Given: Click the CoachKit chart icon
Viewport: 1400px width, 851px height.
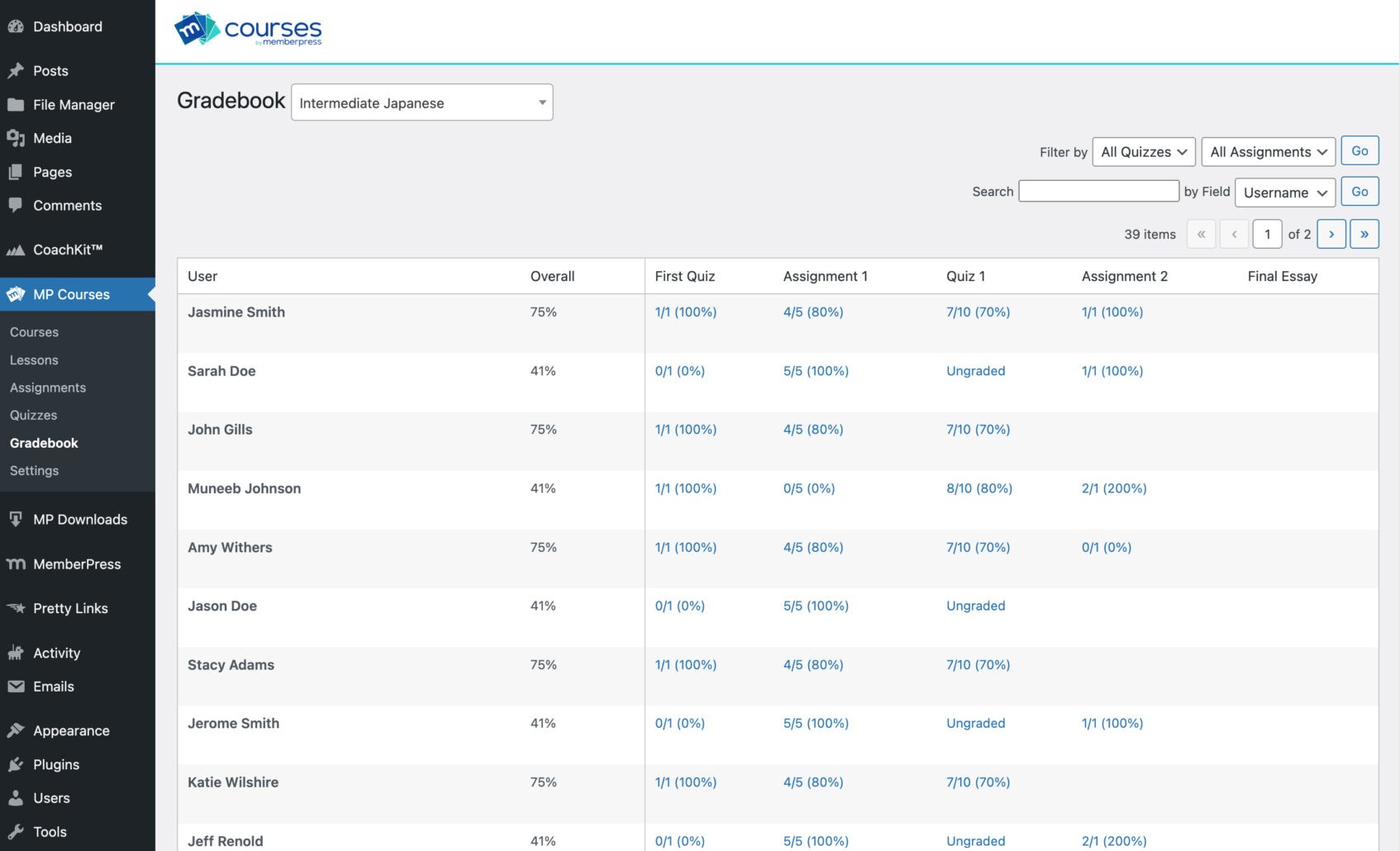Looking at the screenshot, I should coord(17,249).
